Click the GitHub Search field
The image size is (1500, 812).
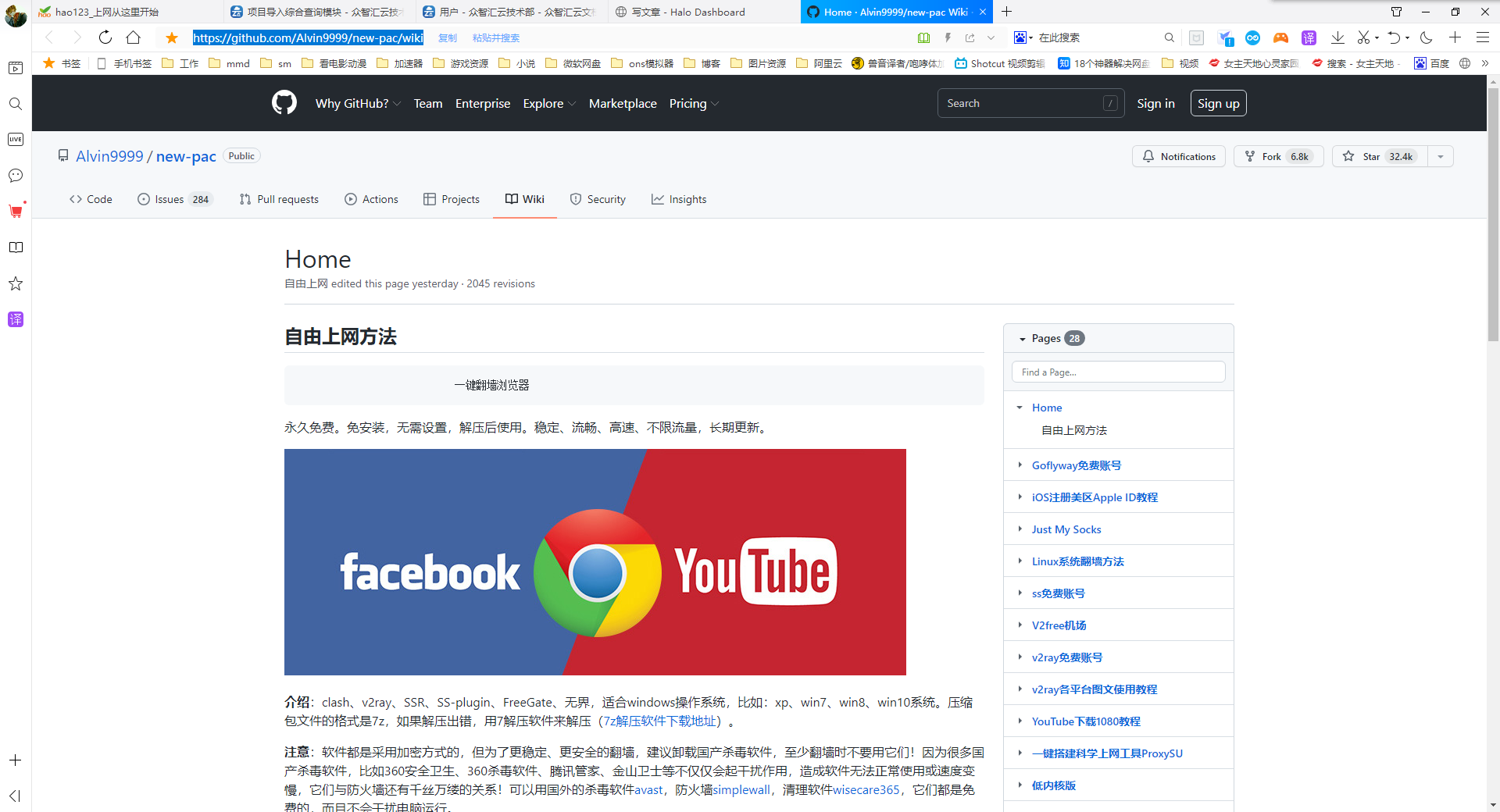[1030, 103]
